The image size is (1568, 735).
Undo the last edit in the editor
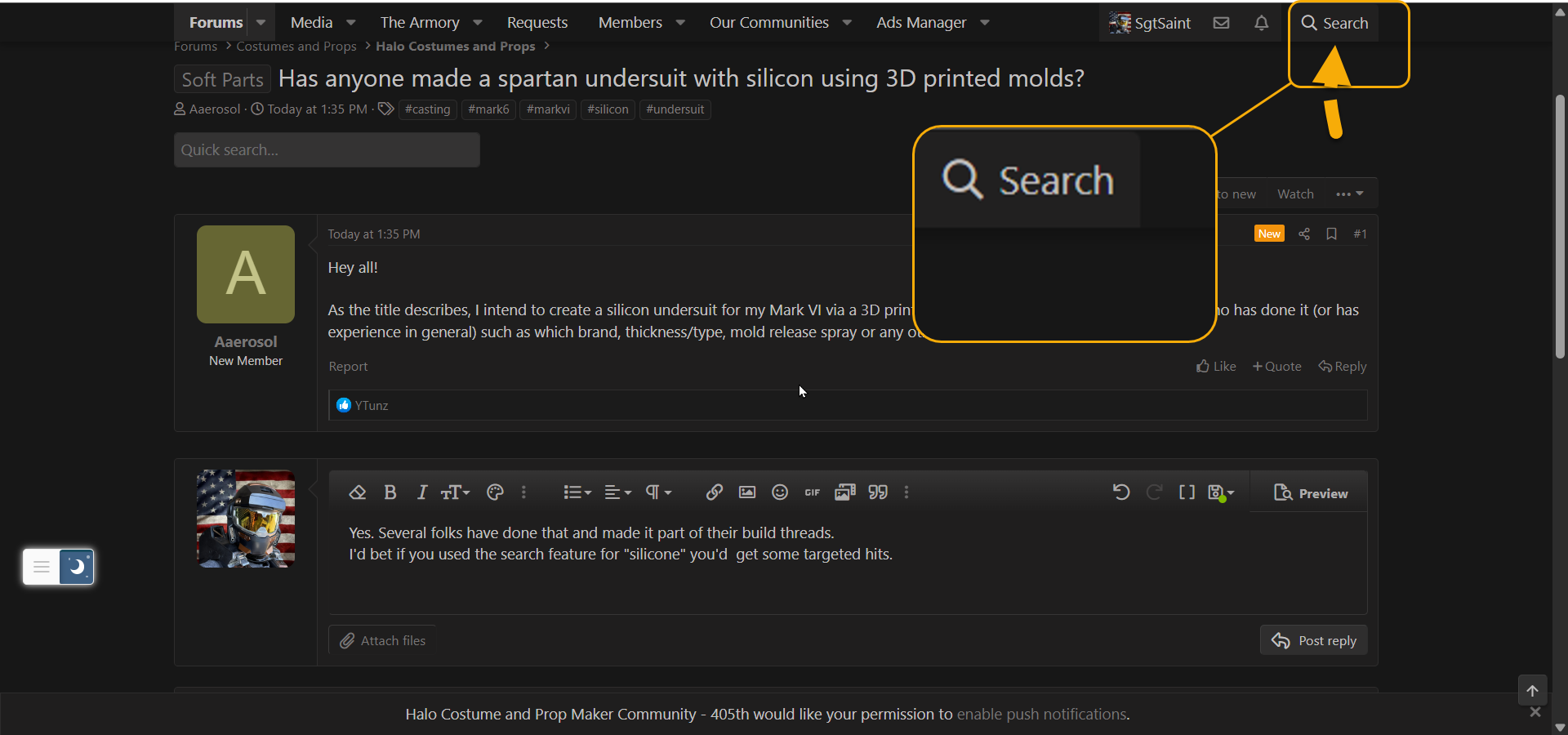click(1121, 492)
